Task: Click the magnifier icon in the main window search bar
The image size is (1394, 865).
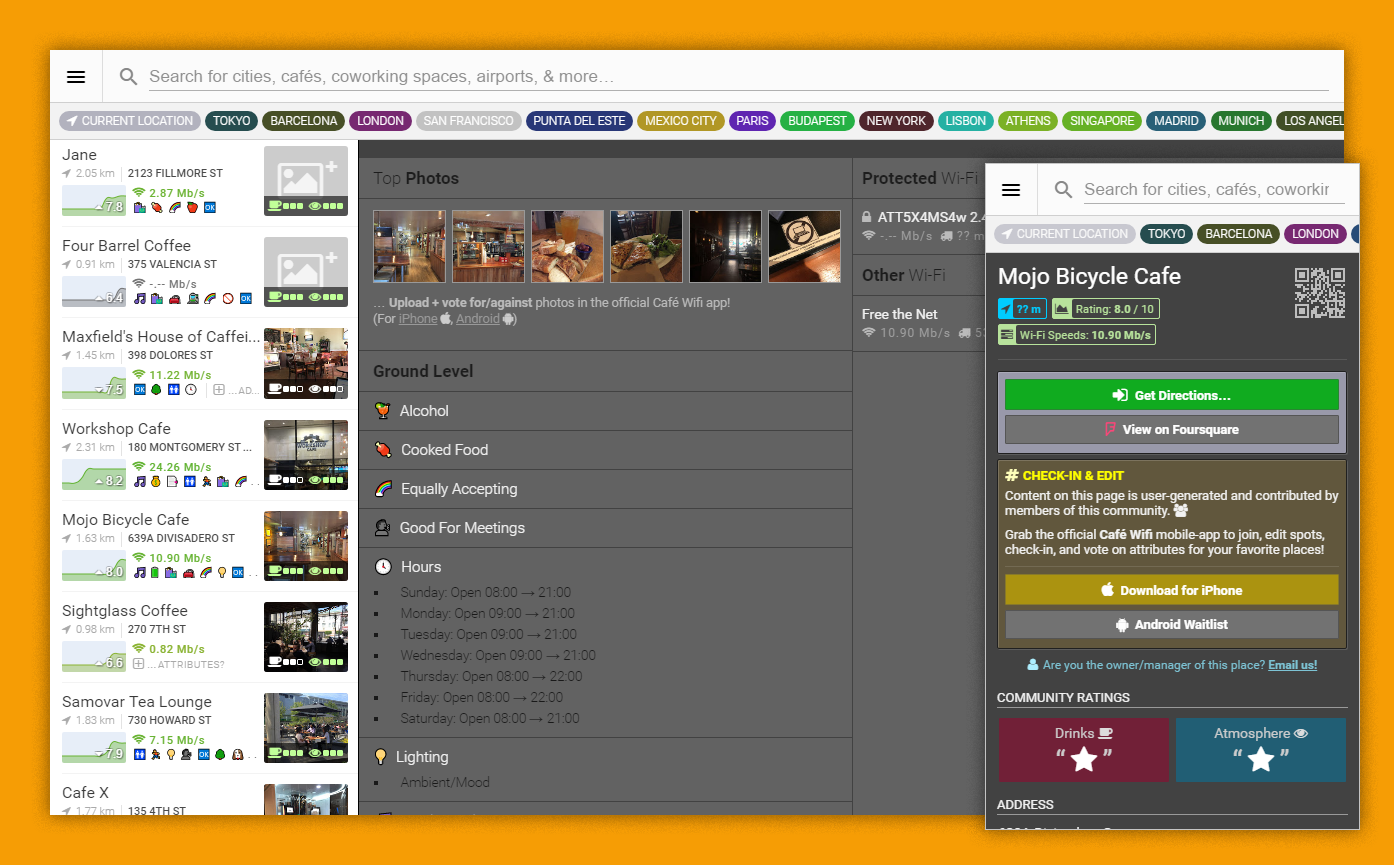Action: click(128, 77)
